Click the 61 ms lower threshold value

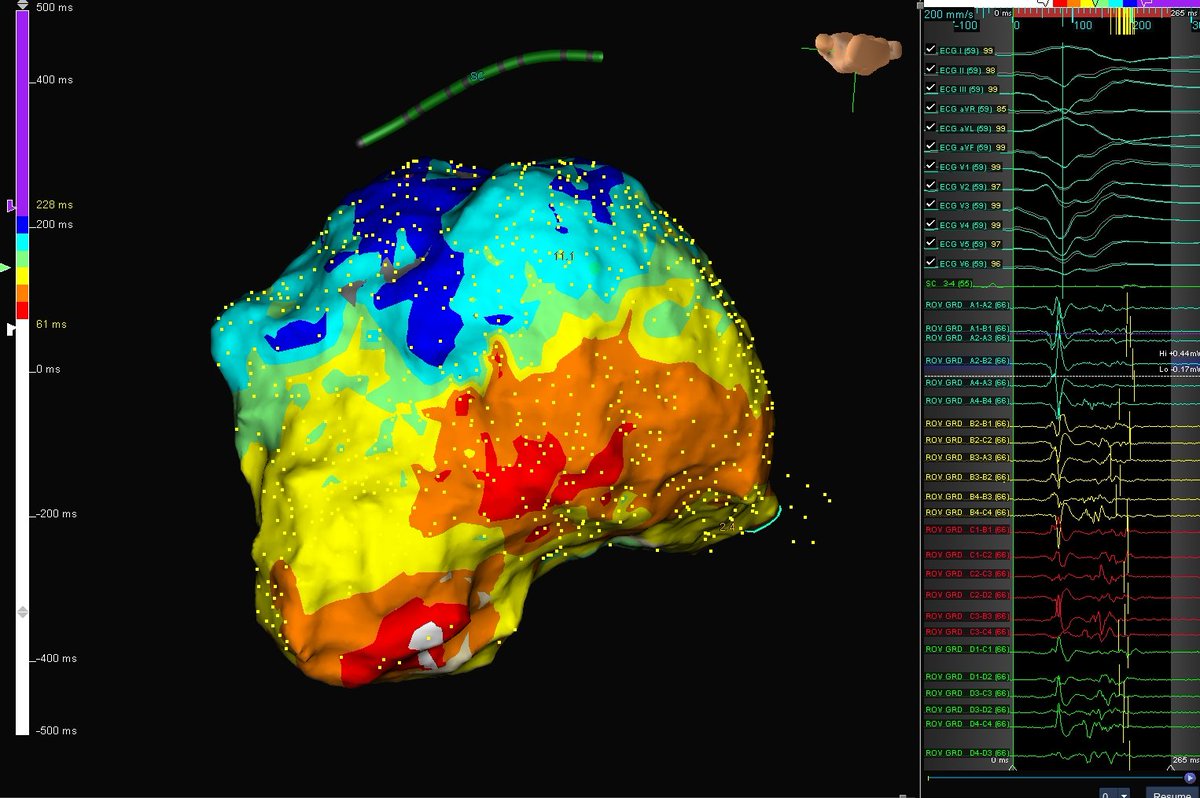click(x=50, y=325)
